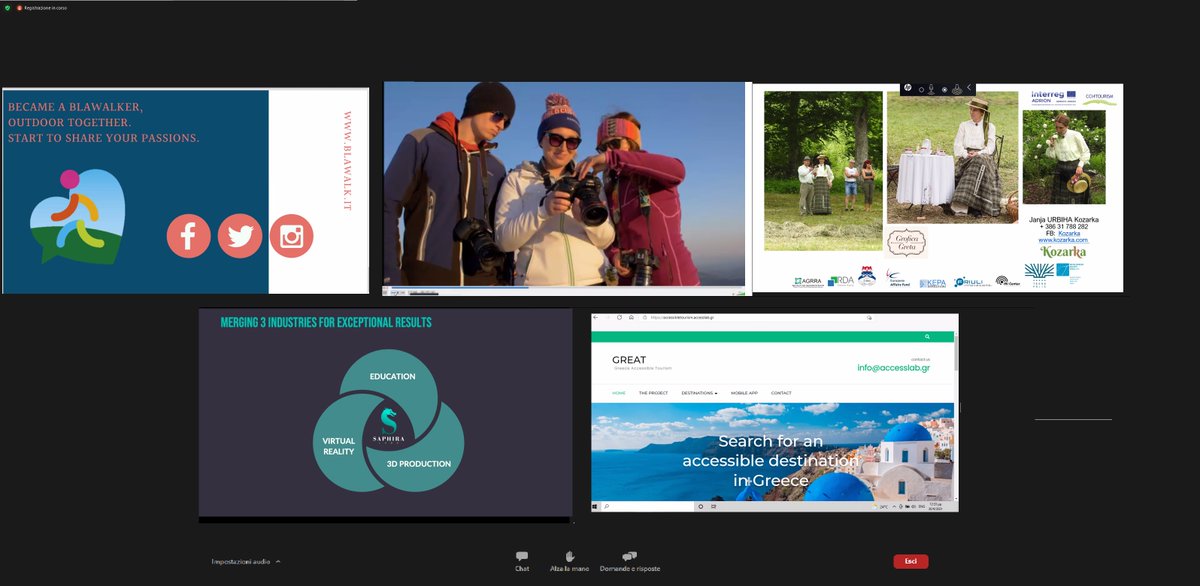Click the 3D PRODUCTION diagram segment

[418, 464]
